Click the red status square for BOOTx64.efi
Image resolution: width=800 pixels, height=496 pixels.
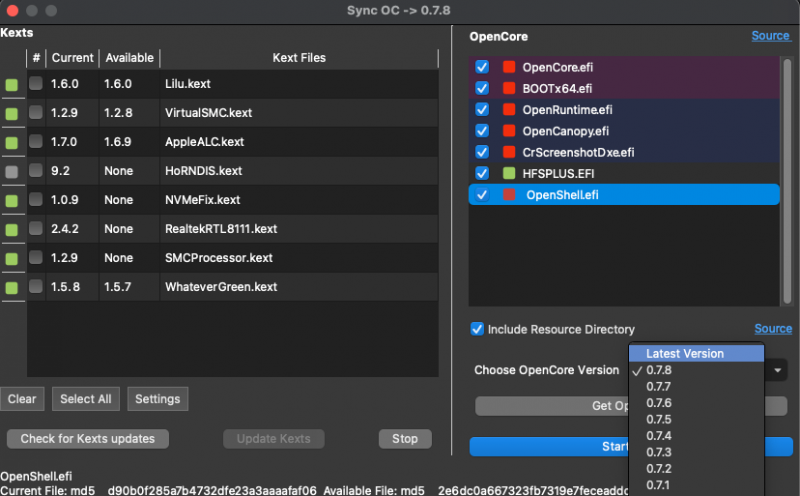click(509, 88)
